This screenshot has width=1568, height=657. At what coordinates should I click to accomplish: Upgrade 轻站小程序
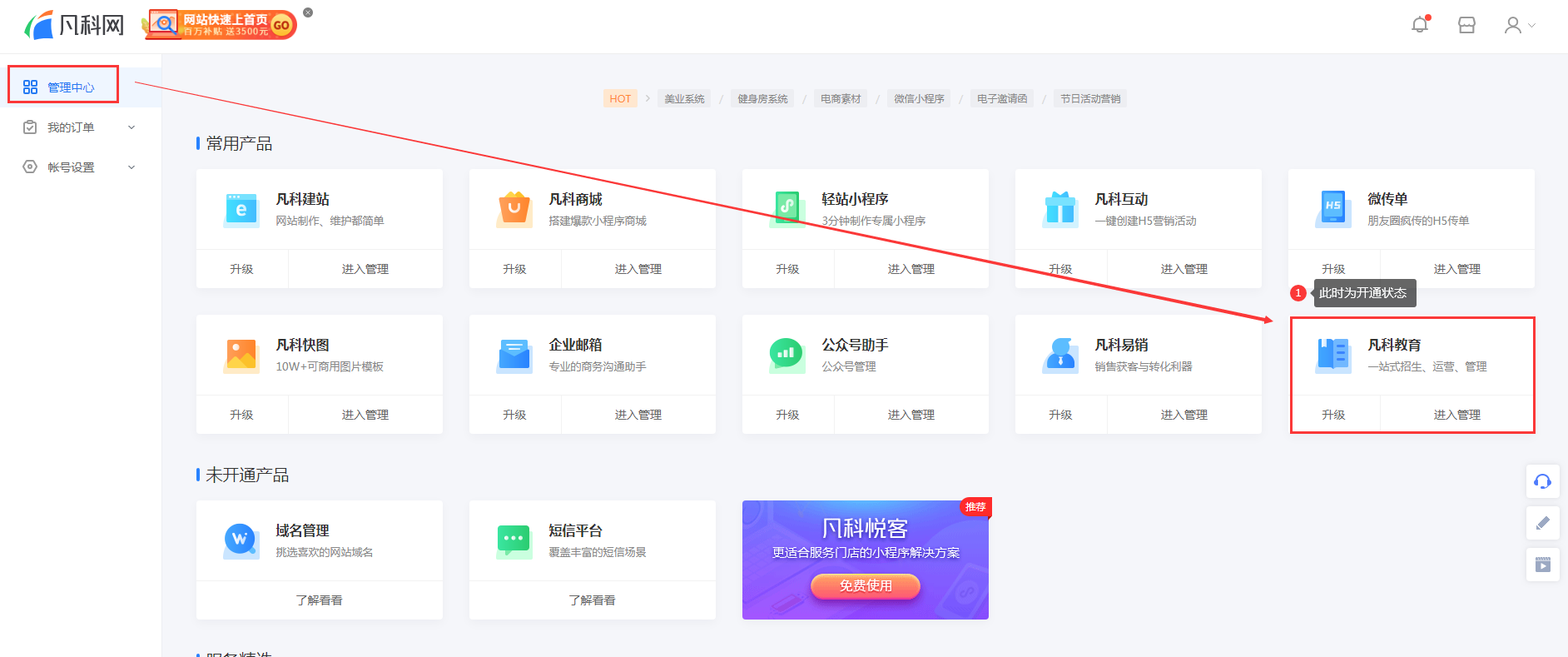[787, 269]
